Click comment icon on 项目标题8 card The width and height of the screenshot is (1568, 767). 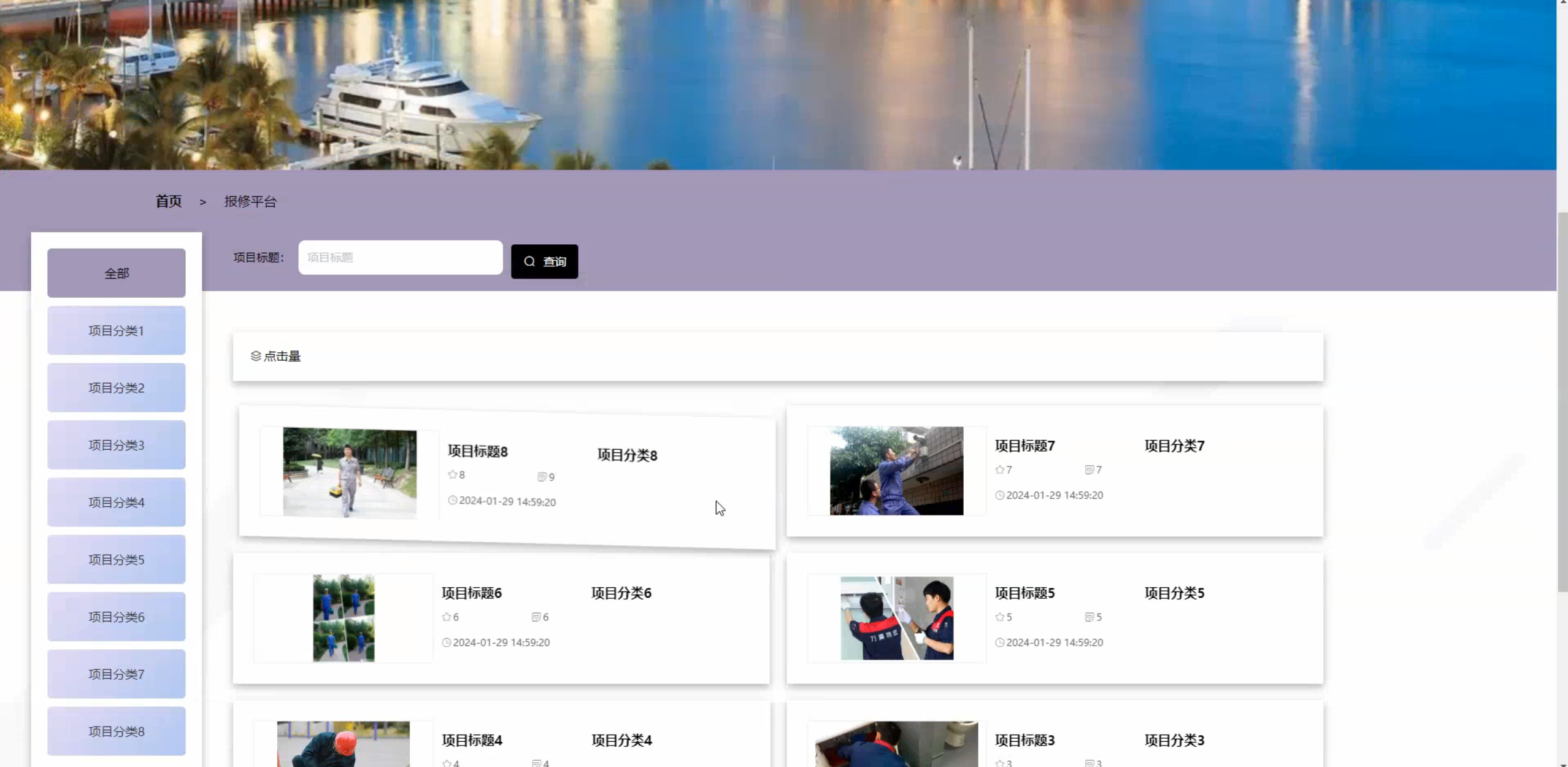click(542, 477)
